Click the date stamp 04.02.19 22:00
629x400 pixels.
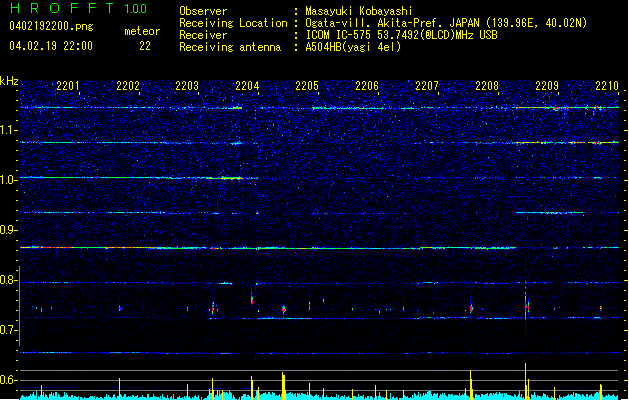point(51,46)
